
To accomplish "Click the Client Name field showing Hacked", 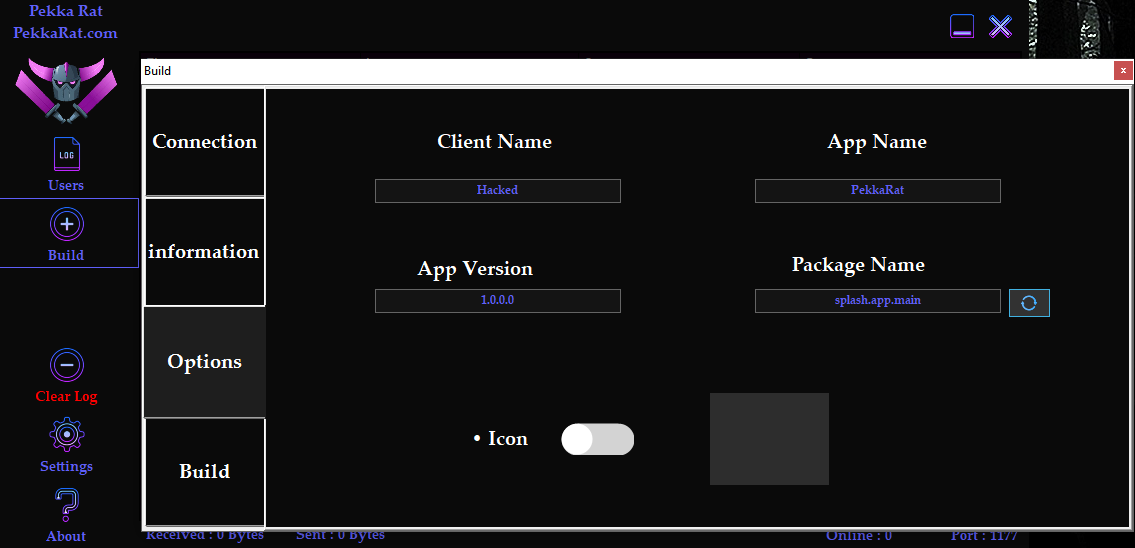I will click(x=497, y=190).
